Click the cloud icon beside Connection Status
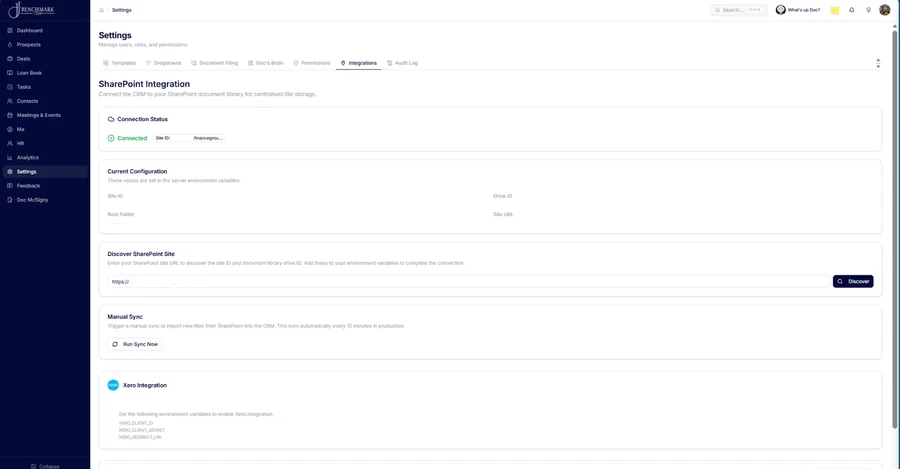900x469 pixels. pos(111,119)
